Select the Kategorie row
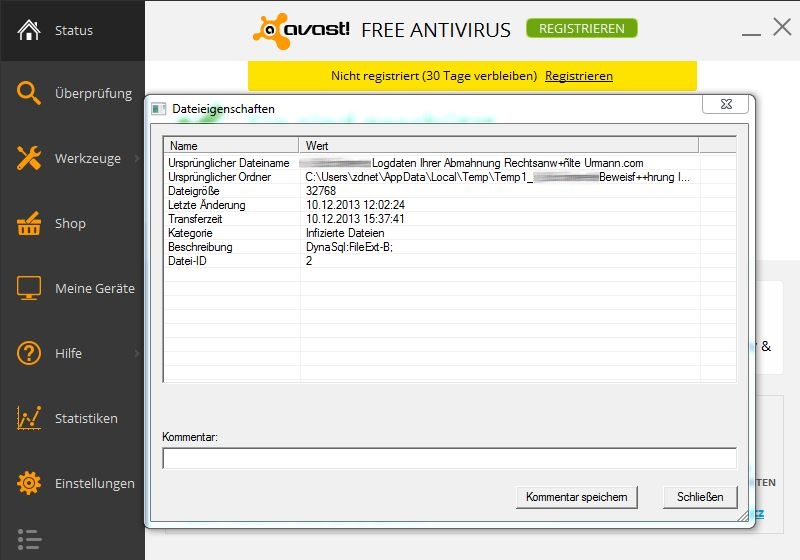This screenshot has width=800, height=560. pyautogui.click(x=449, y=233)
